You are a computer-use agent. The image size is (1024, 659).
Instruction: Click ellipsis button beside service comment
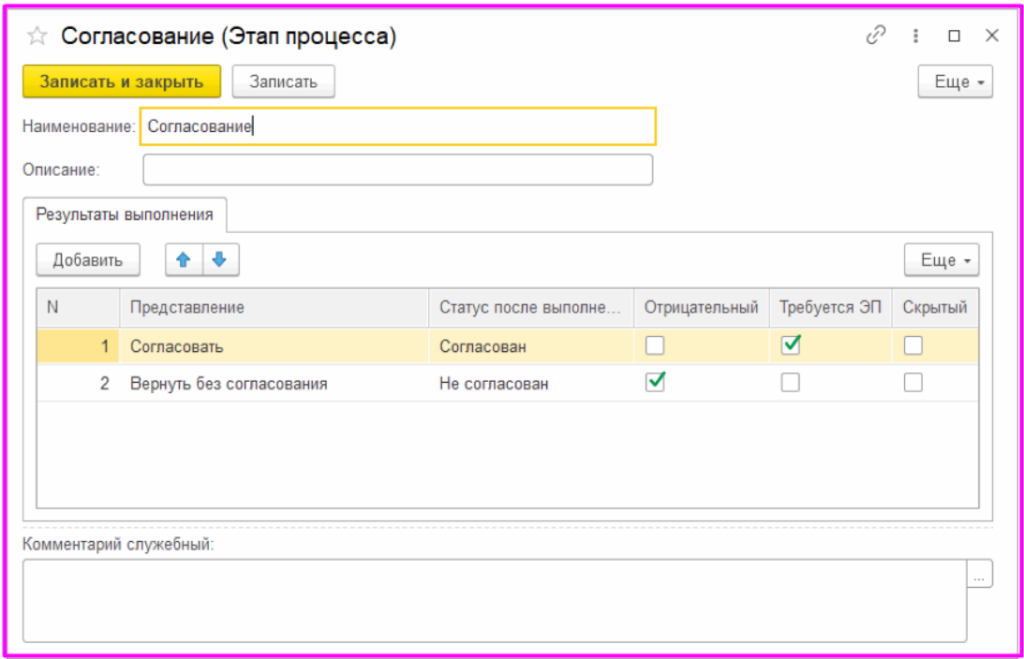(x=979, y=575)
